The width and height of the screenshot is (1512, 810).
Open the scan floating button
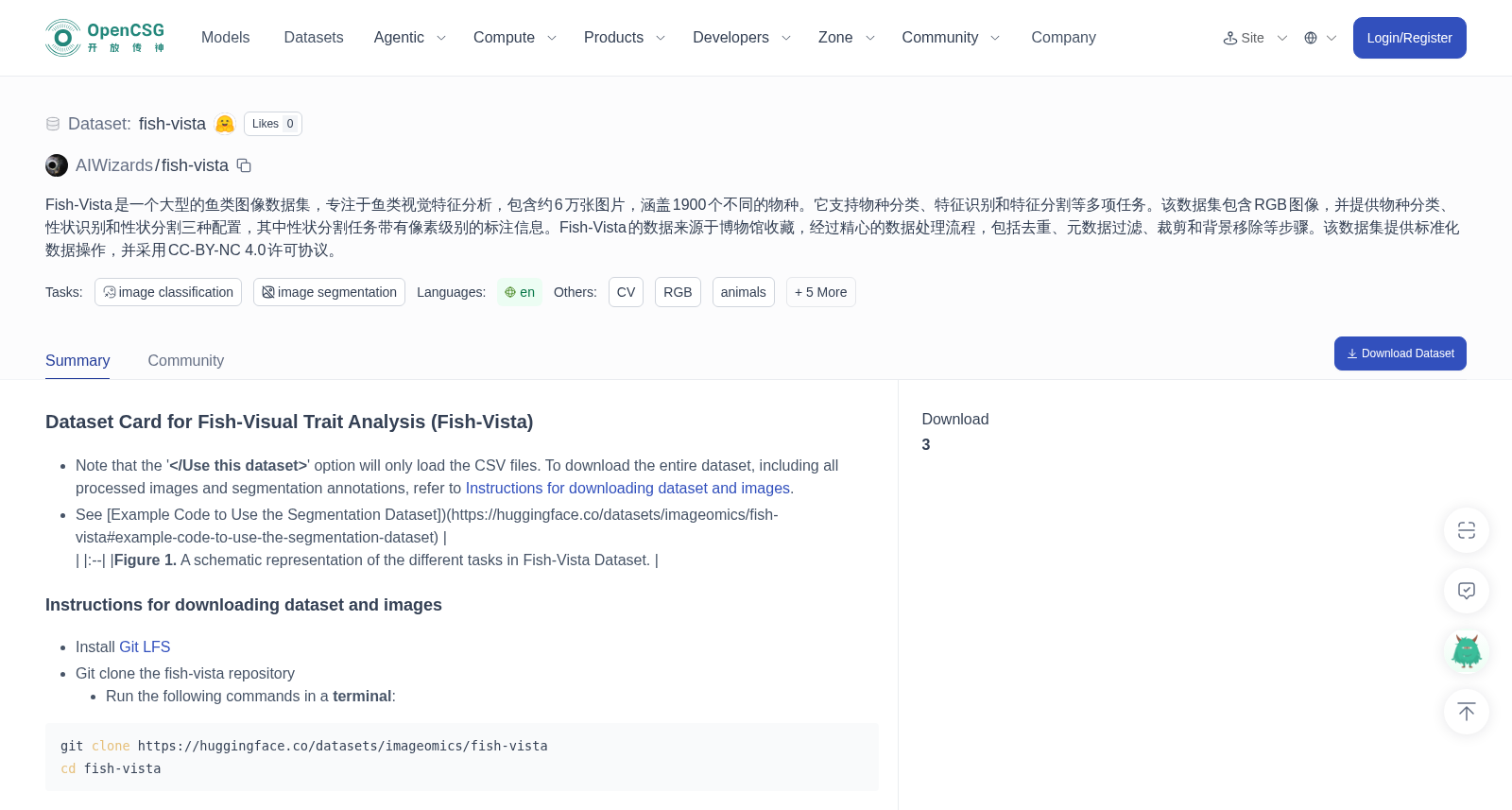tap(1467, 530)
